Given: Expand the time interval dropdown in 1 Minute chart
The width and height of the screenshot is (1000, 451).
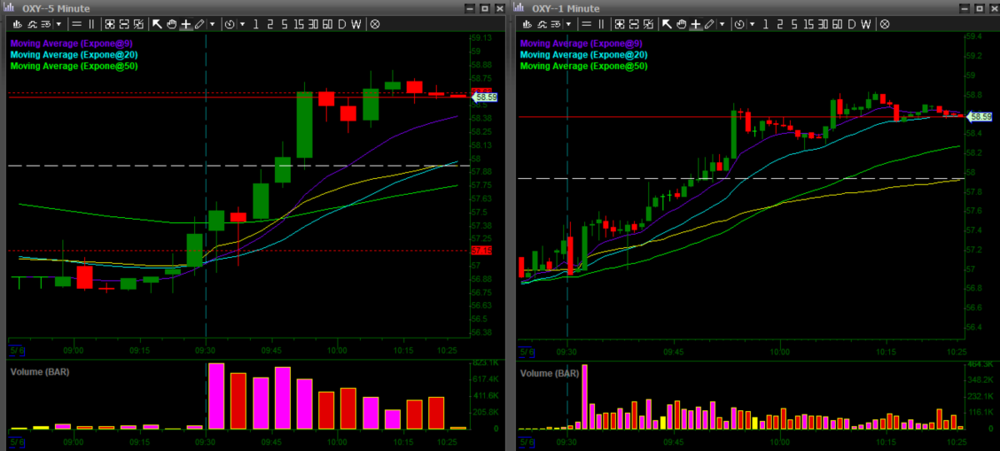Looking at the screenshot, I should pyautogui.click(x=752, y=22).
